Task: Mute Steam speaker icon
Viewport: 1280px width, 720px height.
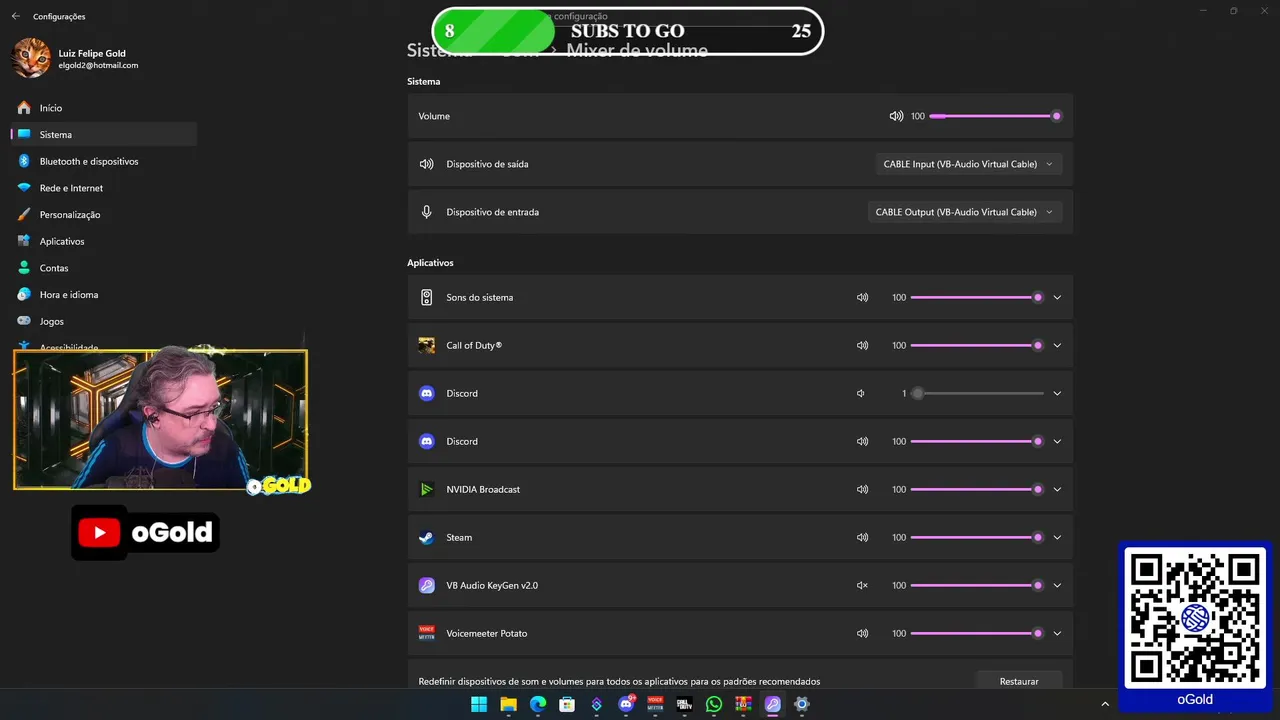Action: pyautogui.click(x=862, y=537)
